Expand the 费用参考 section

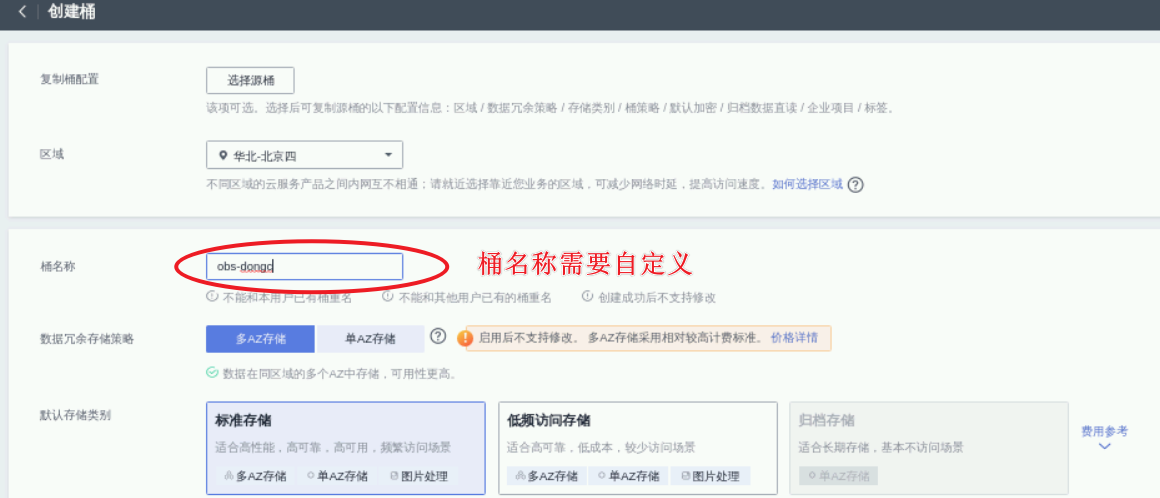click(1105, 437)
